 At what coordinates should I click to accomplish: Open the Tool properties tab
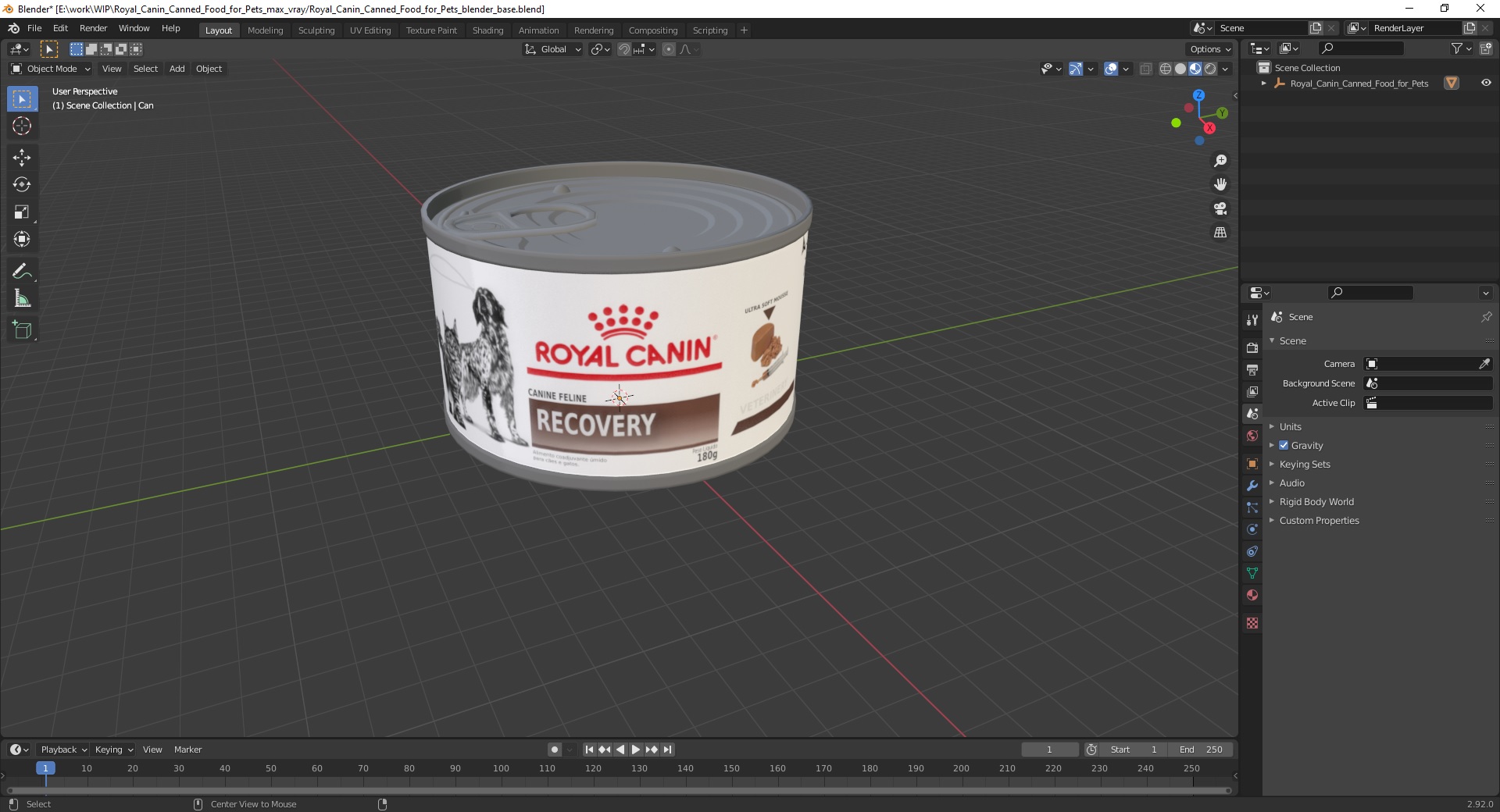coord(1252,319)
